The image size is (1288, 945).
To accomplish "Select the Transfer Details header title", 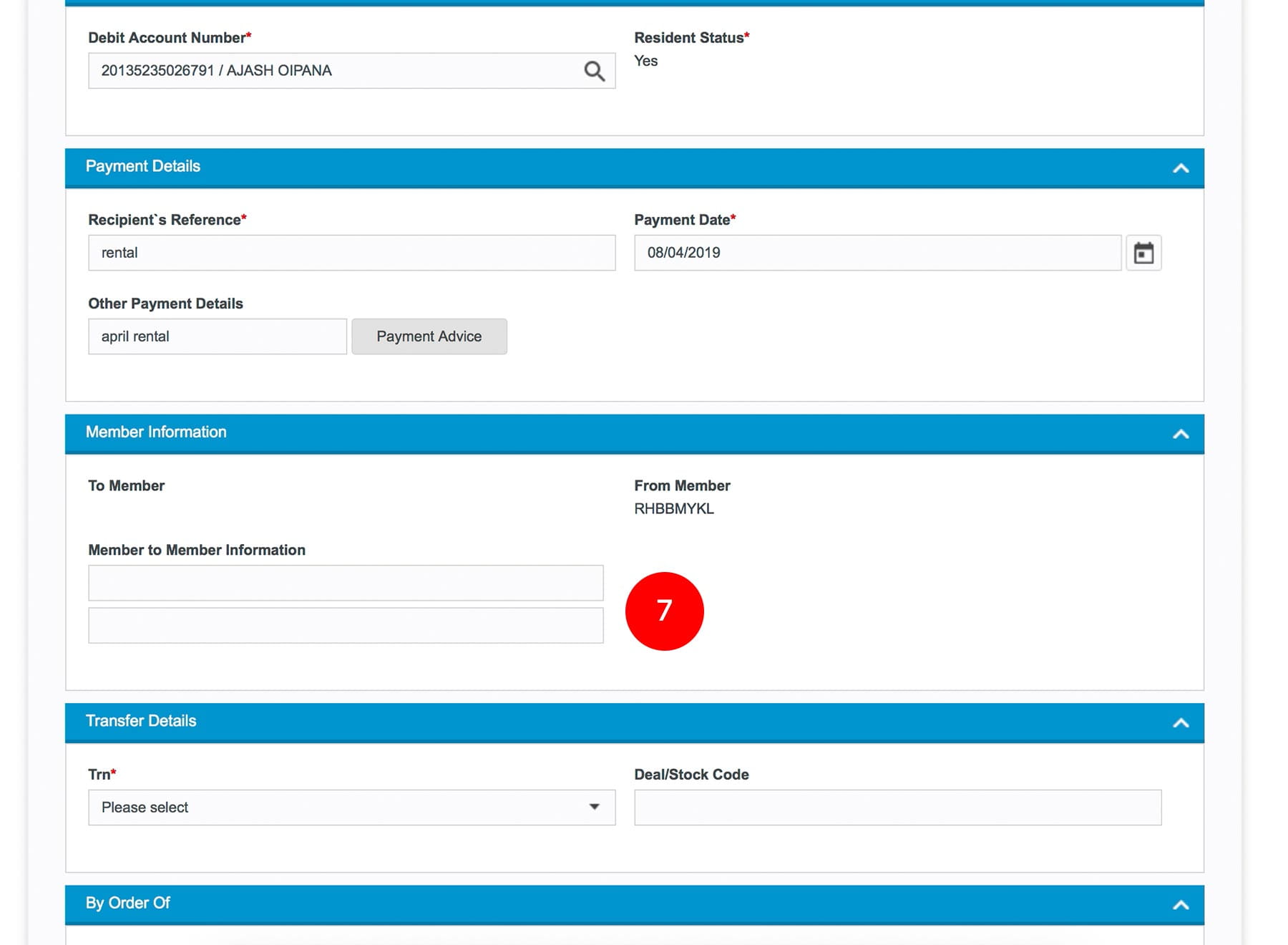I will coord(141,721).
